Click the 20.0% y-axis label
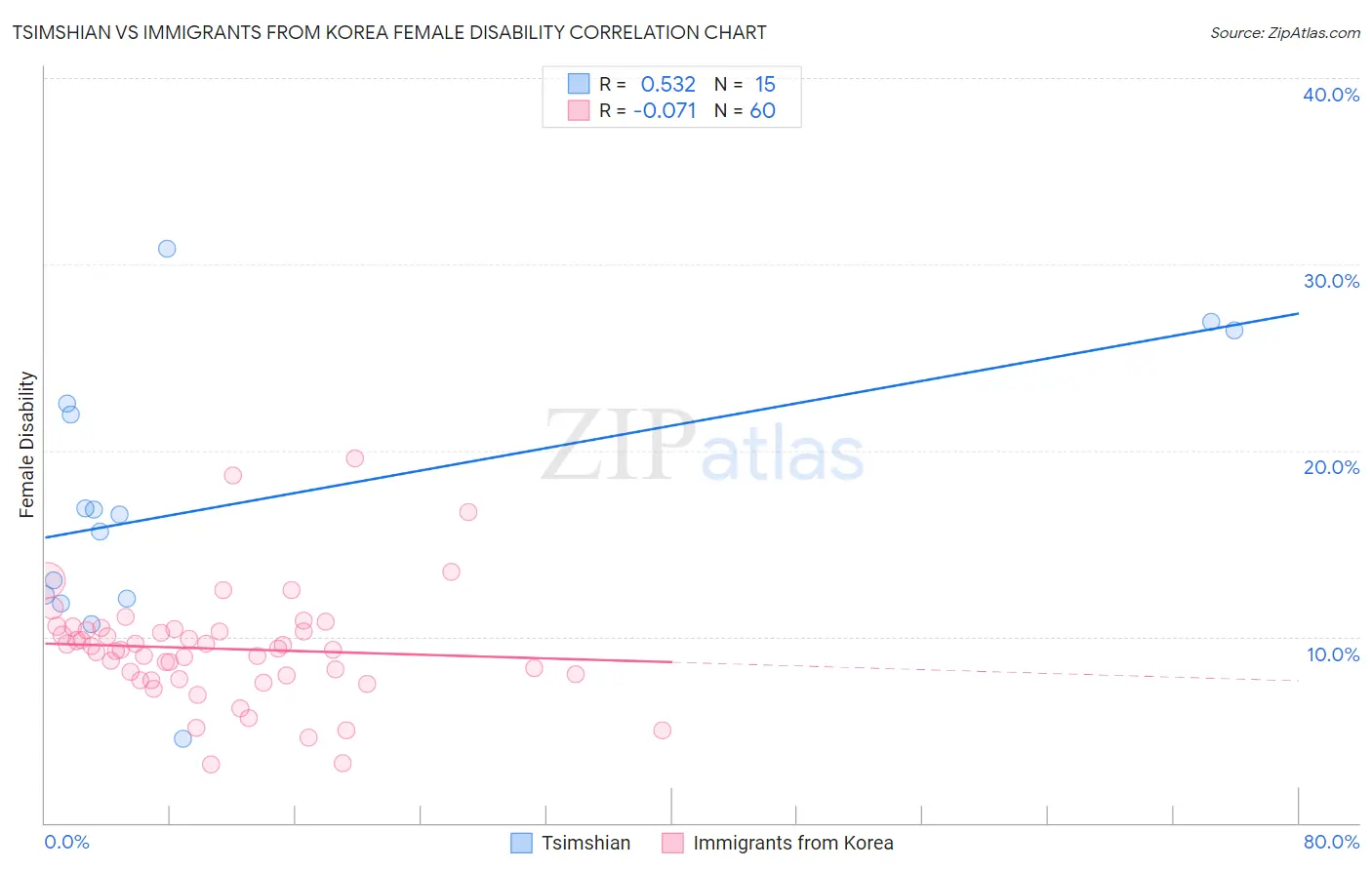 tap(1331, 467)
